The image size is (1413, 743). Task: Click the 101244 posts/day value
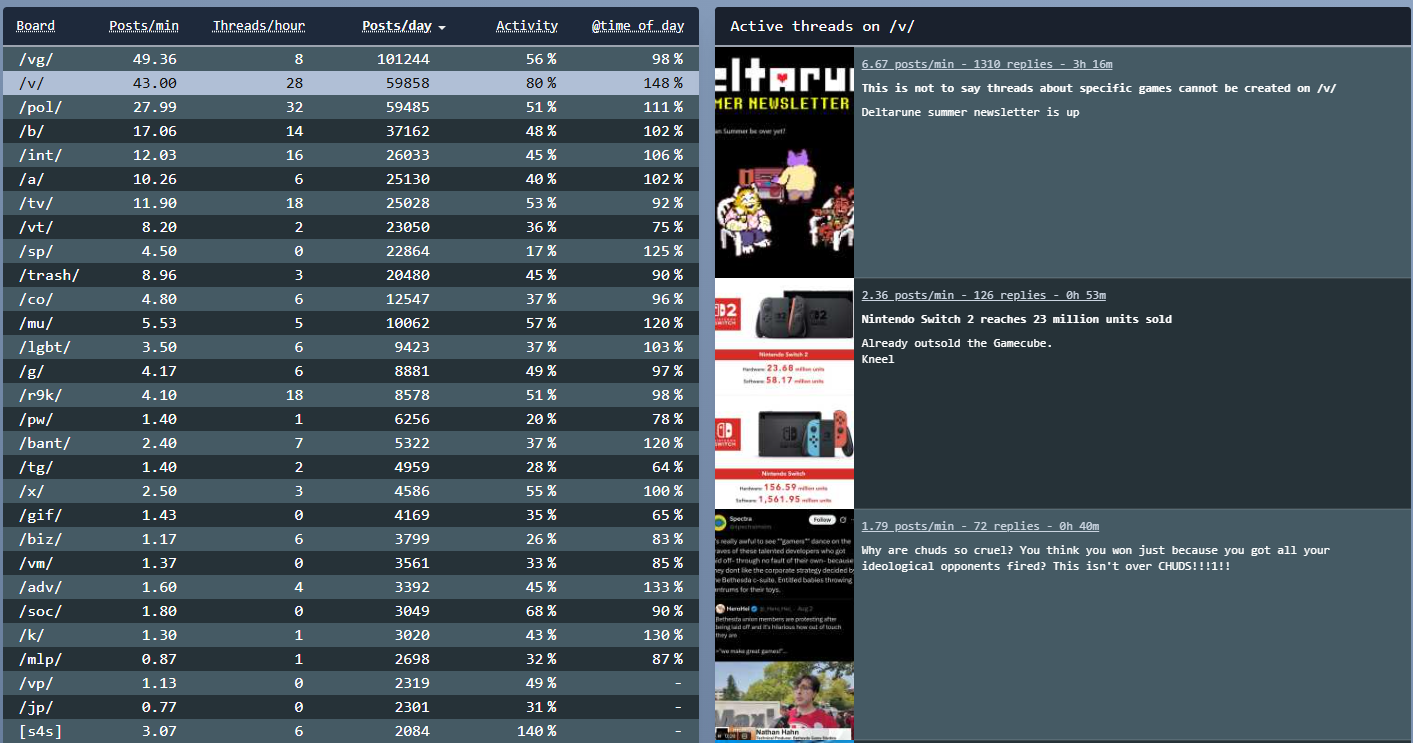403,59
